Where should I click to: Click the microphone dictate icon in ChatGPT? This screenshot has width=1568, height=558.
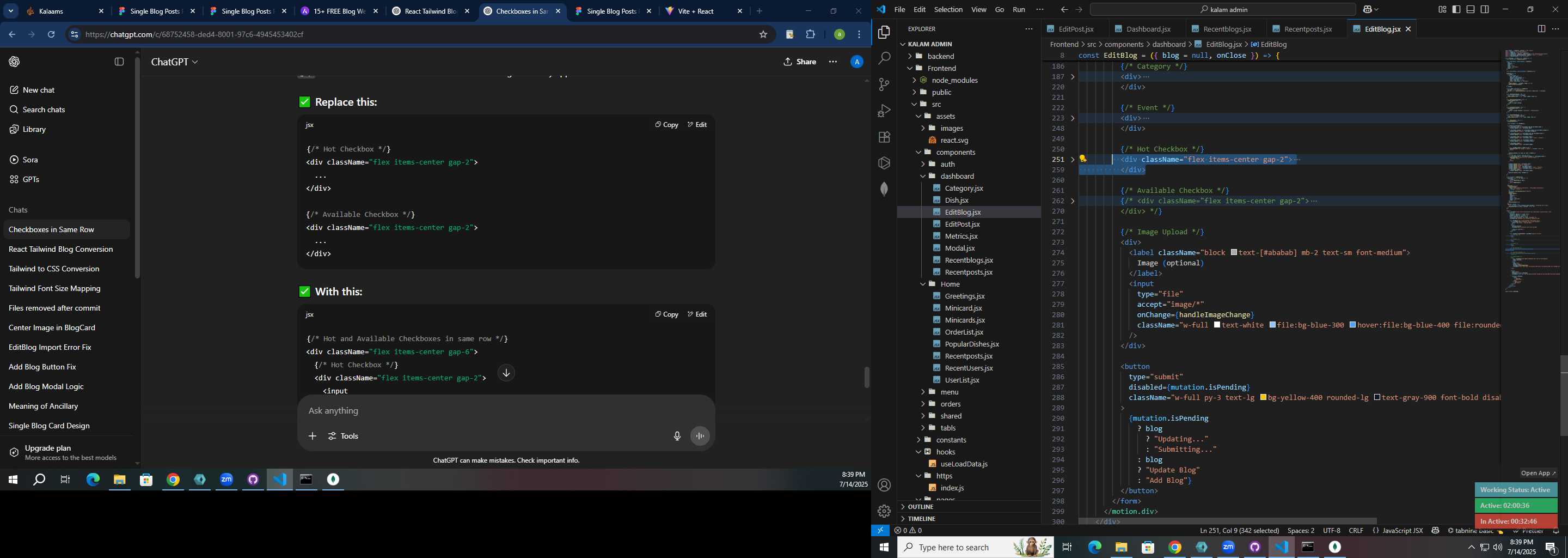[677, 436]
